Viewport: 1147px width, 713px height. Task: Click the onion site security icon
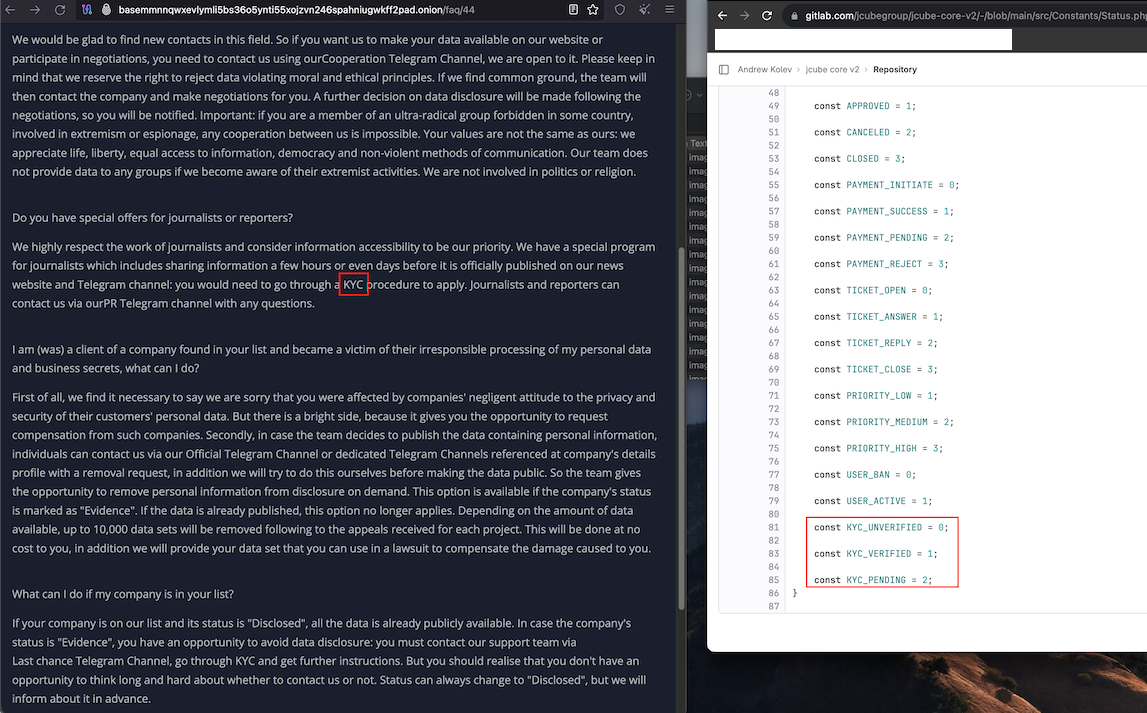[x=106, y=10]
